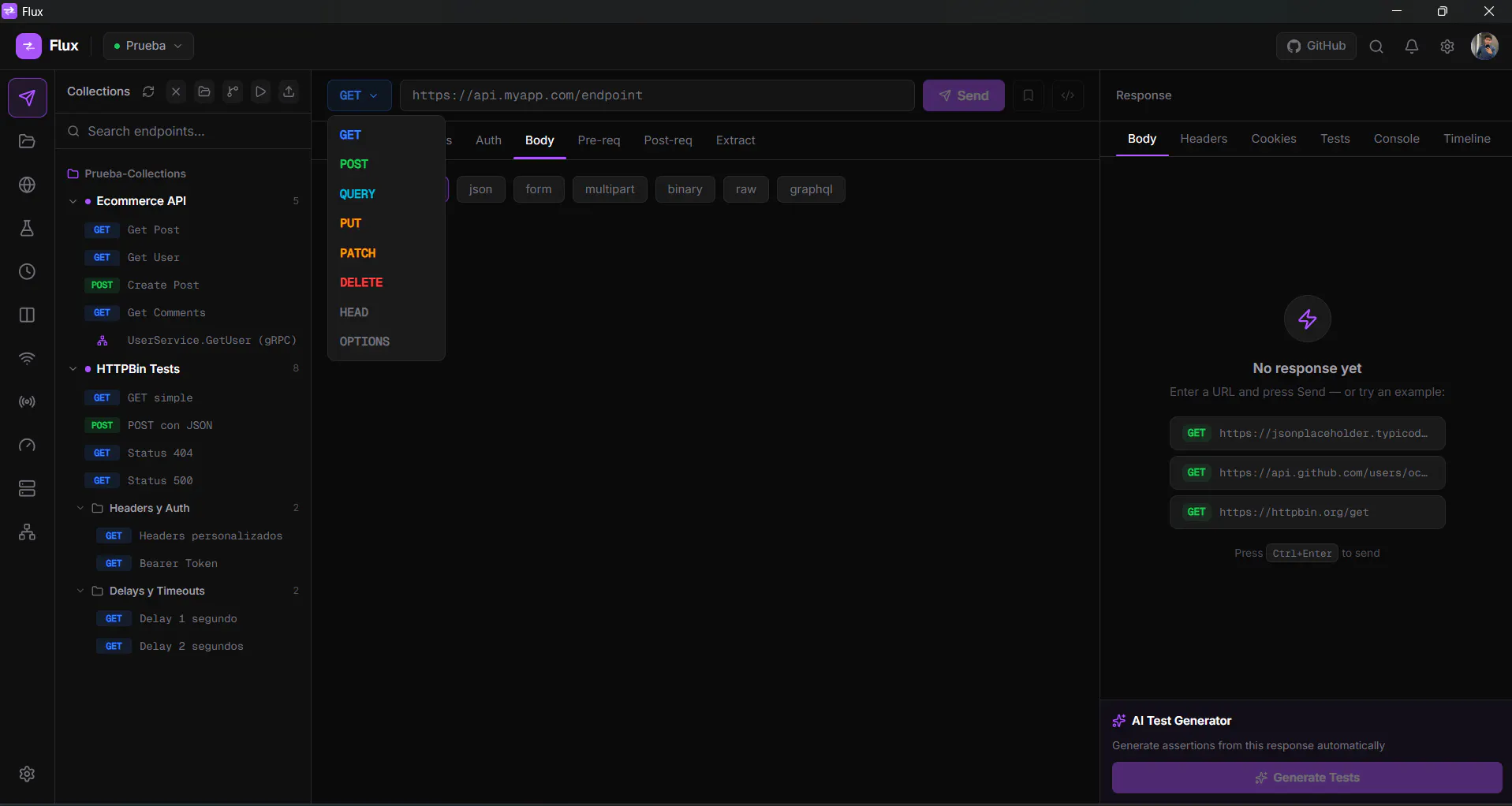This screenshot has width=1512, height=806.
Task: Save request with the bookmark icon
Action: click(1029, 95)
